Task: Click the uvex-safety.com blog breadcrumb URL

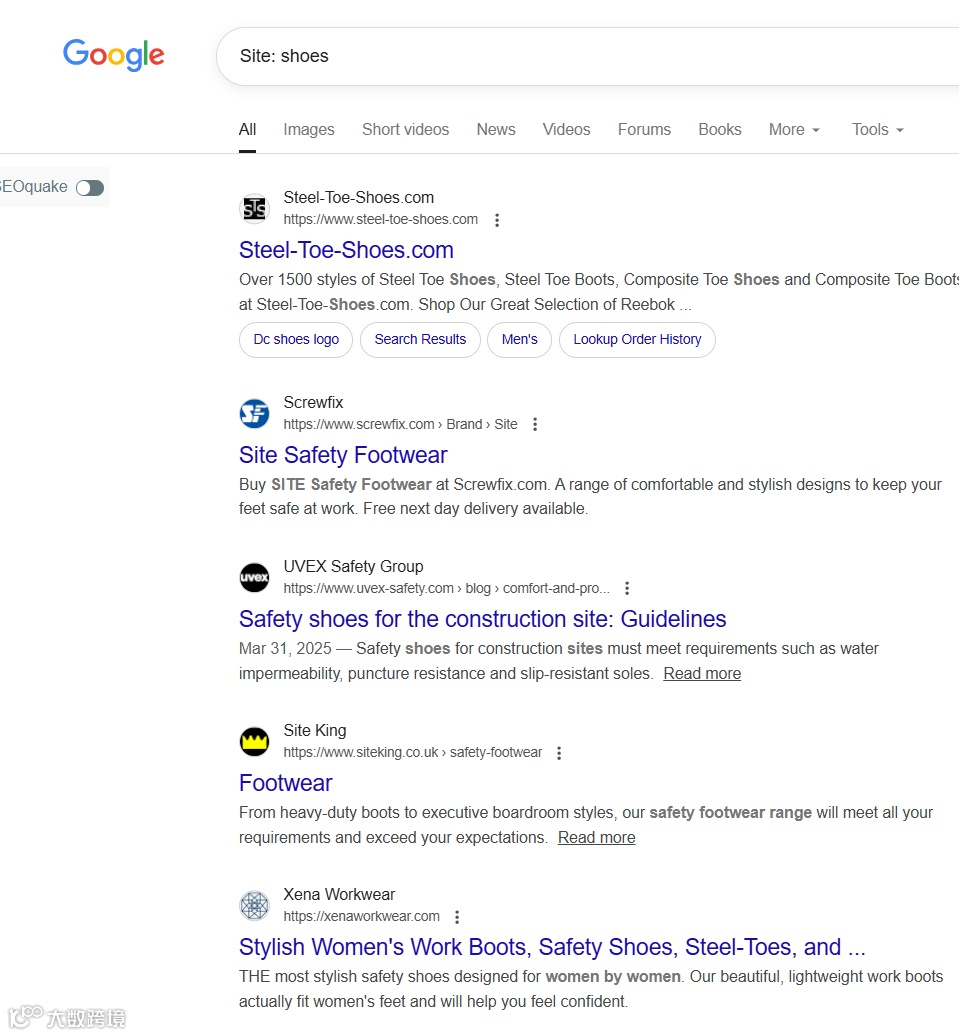Action: (x=447, y=588)
